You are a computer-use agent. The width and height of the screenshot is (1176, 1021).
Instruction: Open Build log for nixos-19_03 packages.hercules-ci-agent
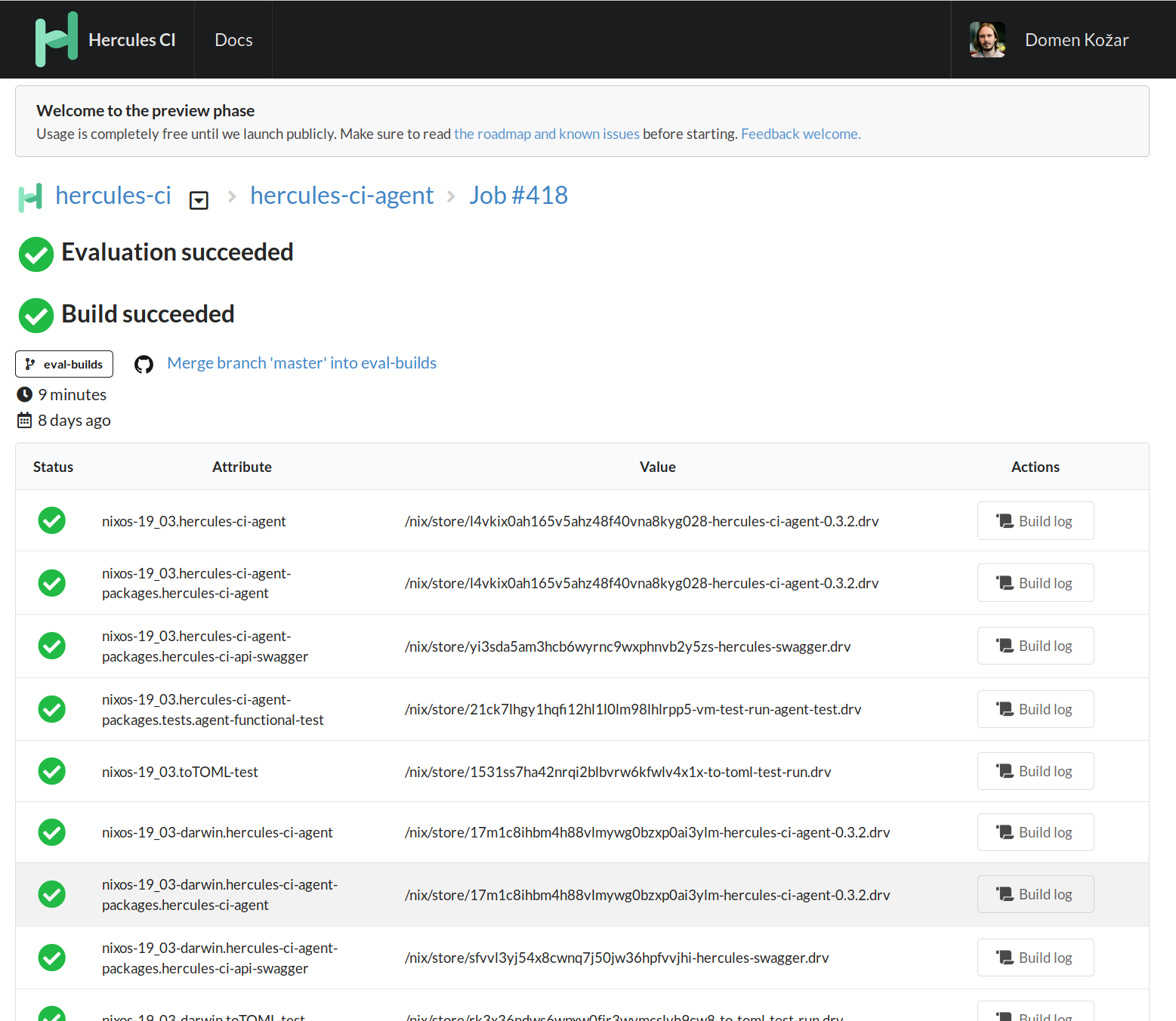point(1036,583)
